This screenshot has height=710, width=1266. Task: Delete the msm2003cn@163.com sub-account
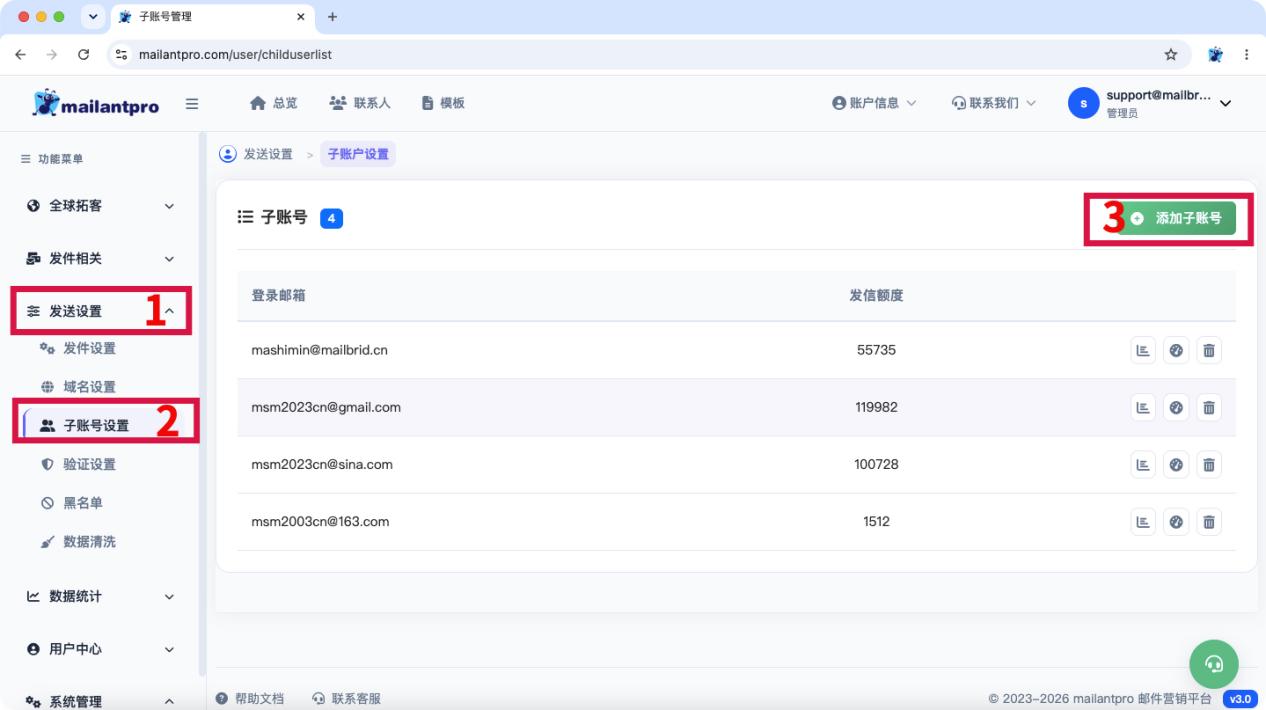(1209, 521)
